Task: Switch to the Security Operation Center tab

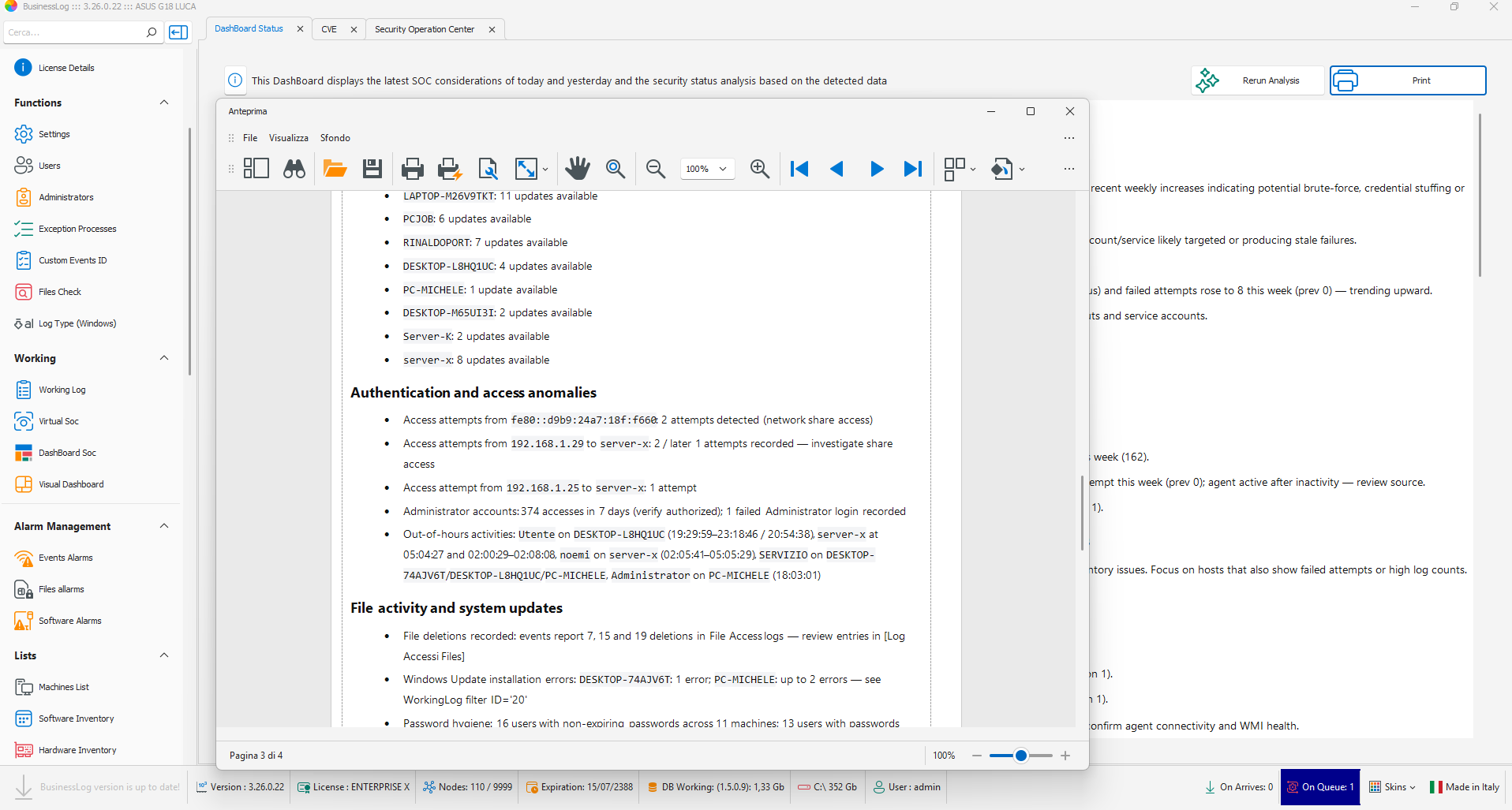Action: click(425, 29)
